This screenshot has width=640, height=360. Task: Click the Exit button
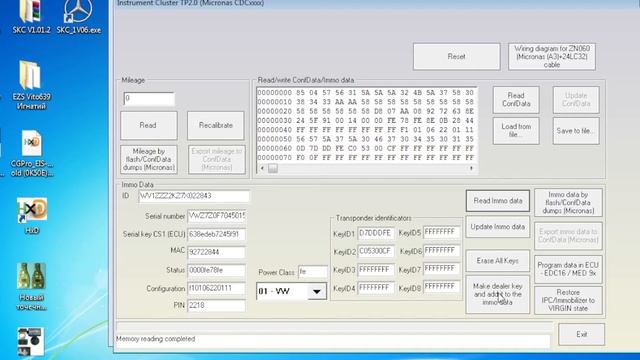click(x=581, y=334)
